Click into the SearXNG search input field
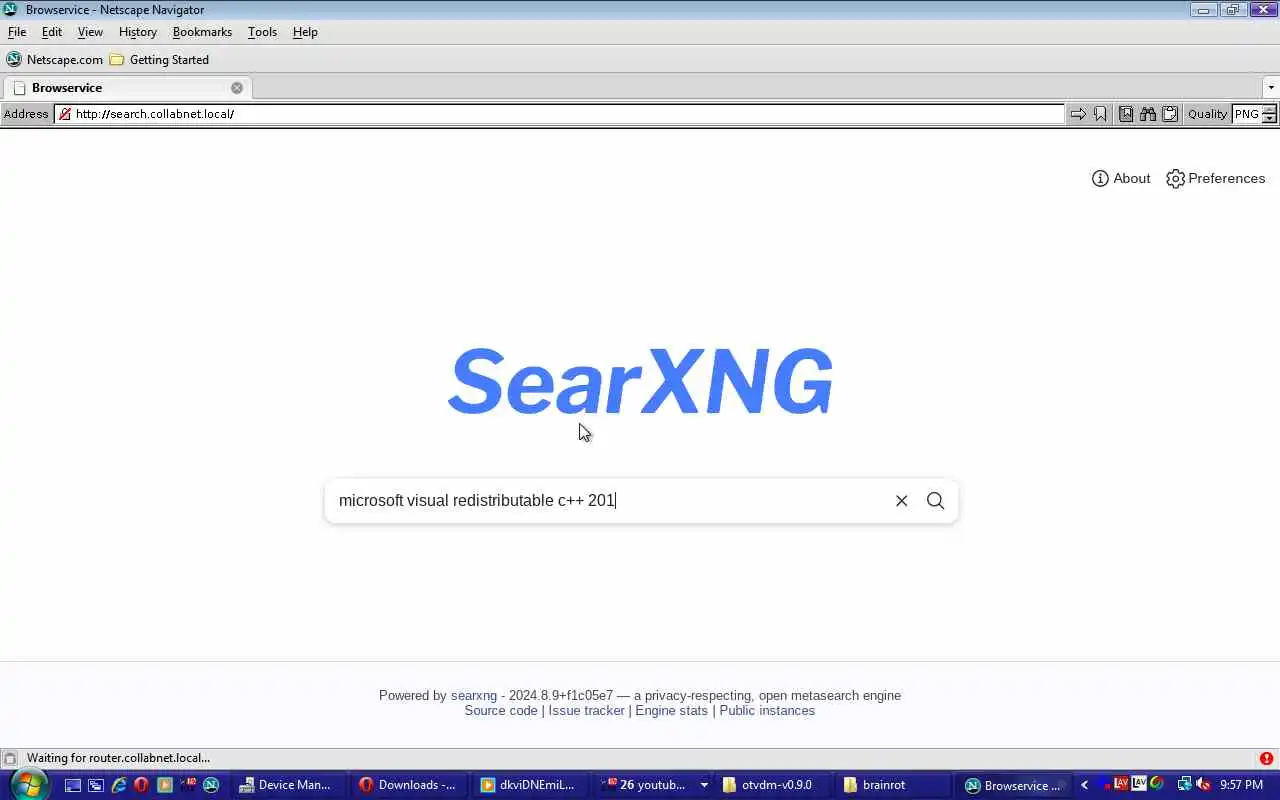The height and width of the screenshot is (800, 1280). coord(610,501)
